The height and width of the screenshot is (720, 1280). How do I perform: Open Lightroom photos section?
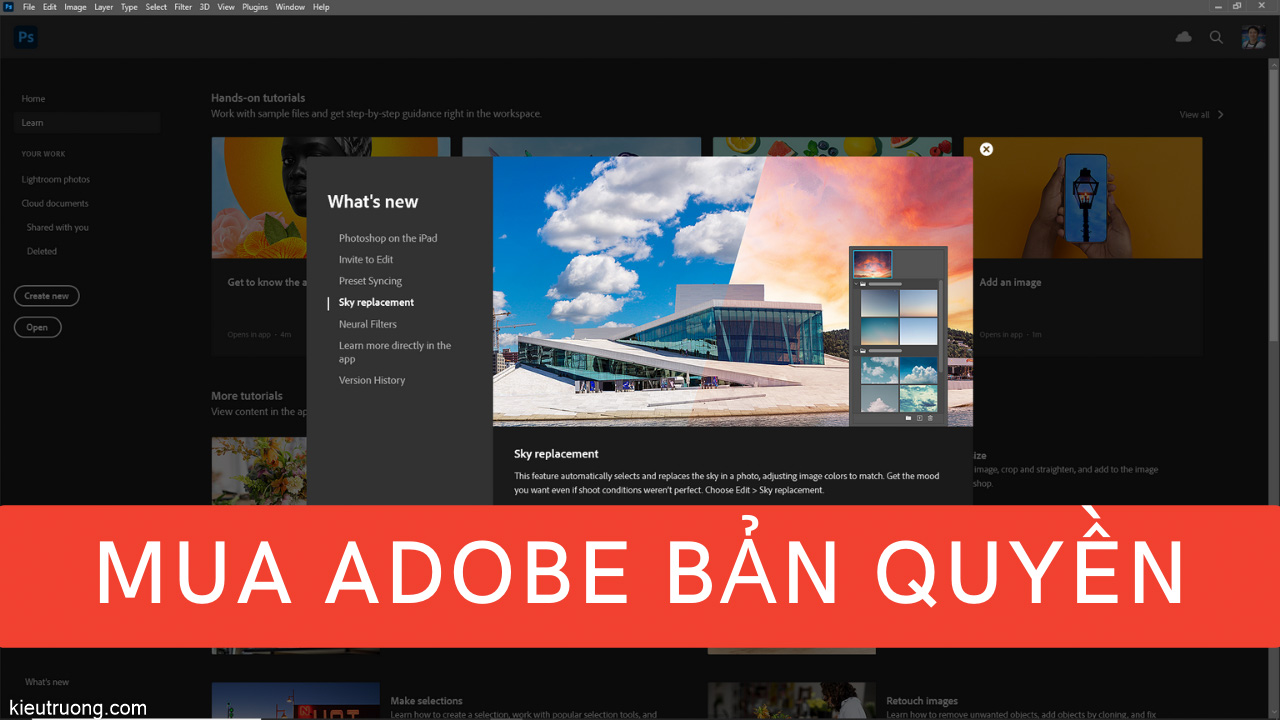(x=56, y=180)
